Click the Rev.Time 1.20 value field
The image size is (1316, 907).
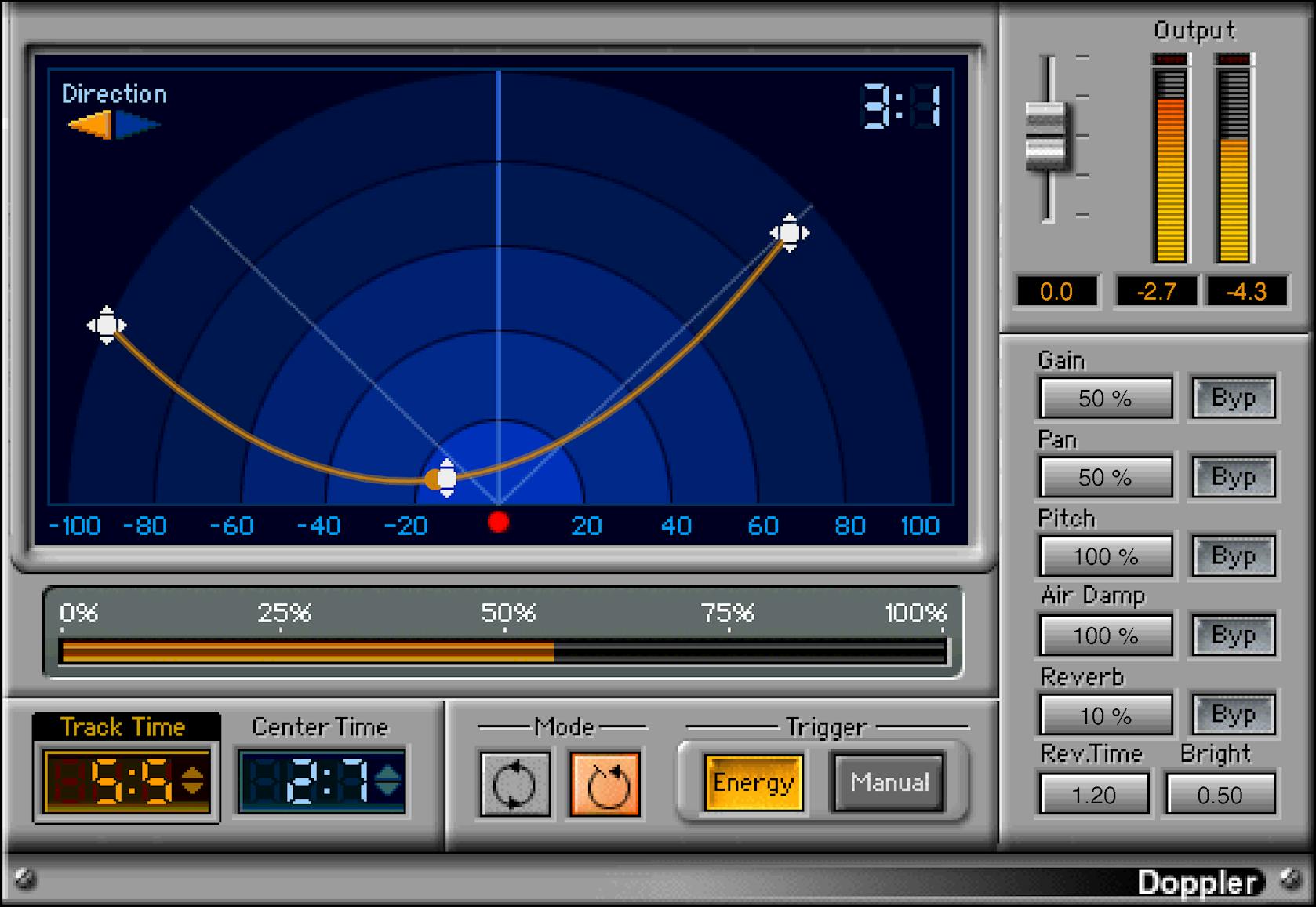(1093, 794)
